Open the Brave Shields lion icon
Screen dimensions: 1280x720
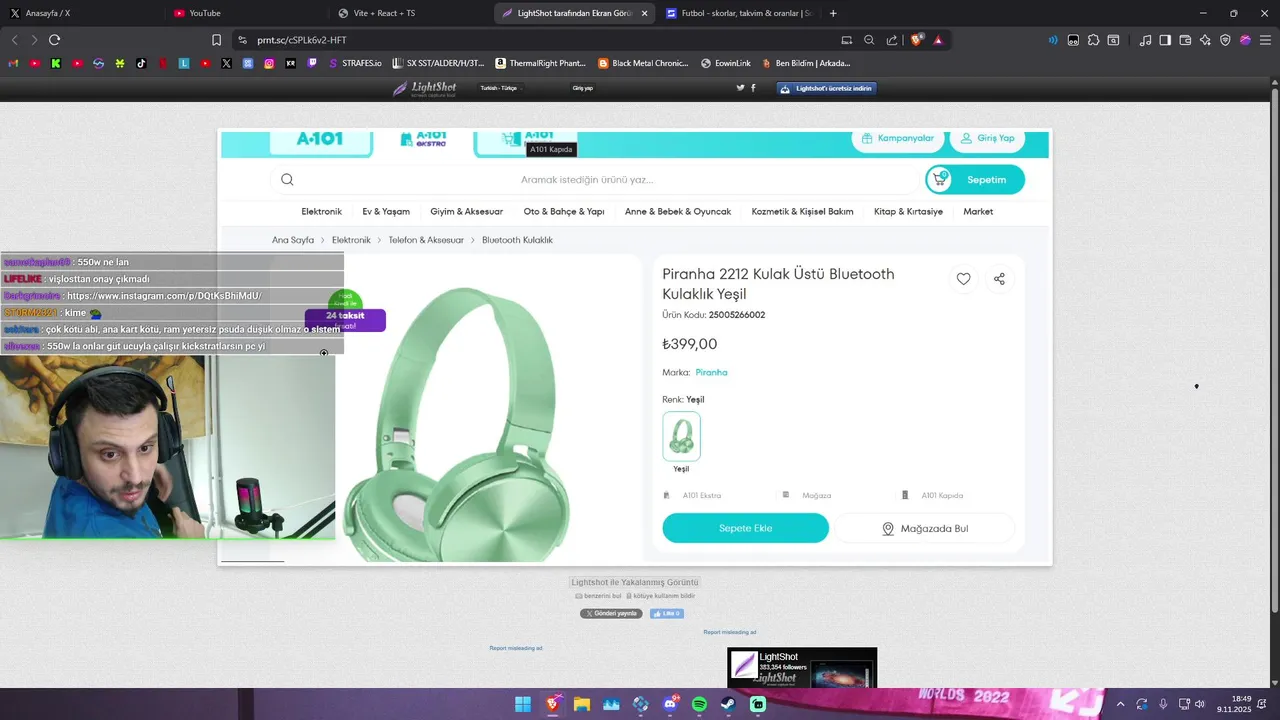[916, 40]
